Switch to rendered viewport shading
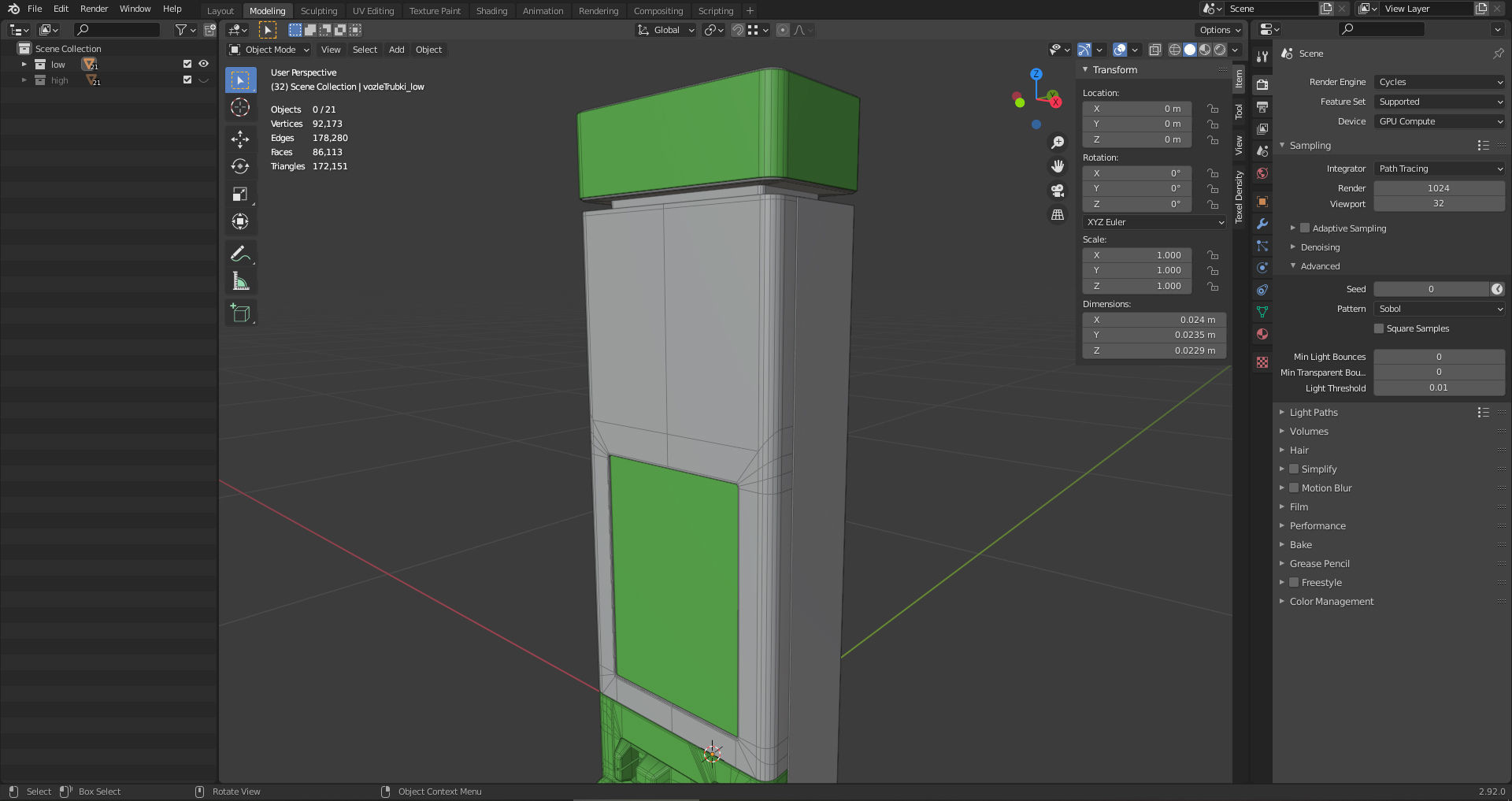The width and height of the screenshot is (1512, 801). (1220, 50)
